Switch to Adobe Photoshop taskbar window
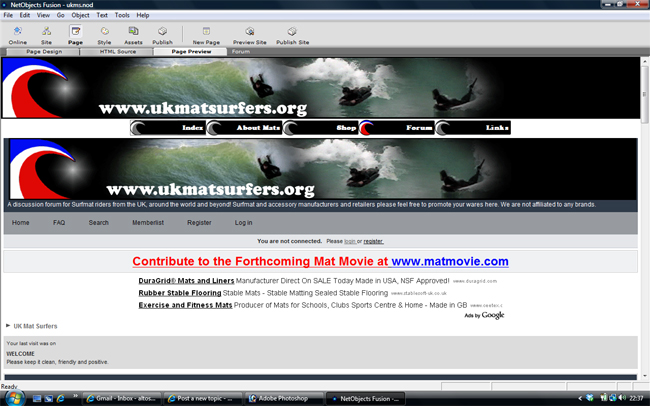This screenshot has height=406, width=650. (284, 399)
